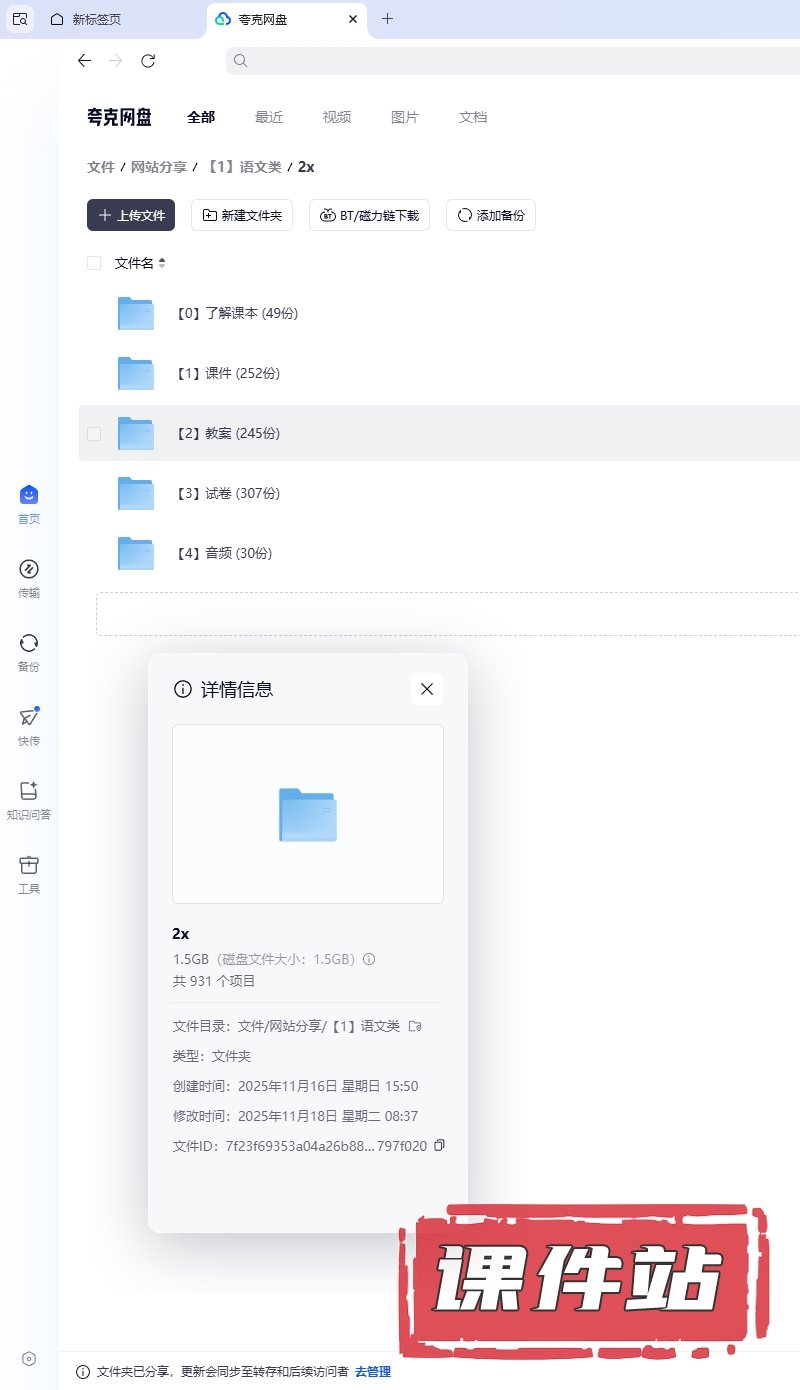Image resolution: width=800 pixels, height=1390 pixels.
Task: Reload the page with refresh icon
Action: [x=148, y=61]
